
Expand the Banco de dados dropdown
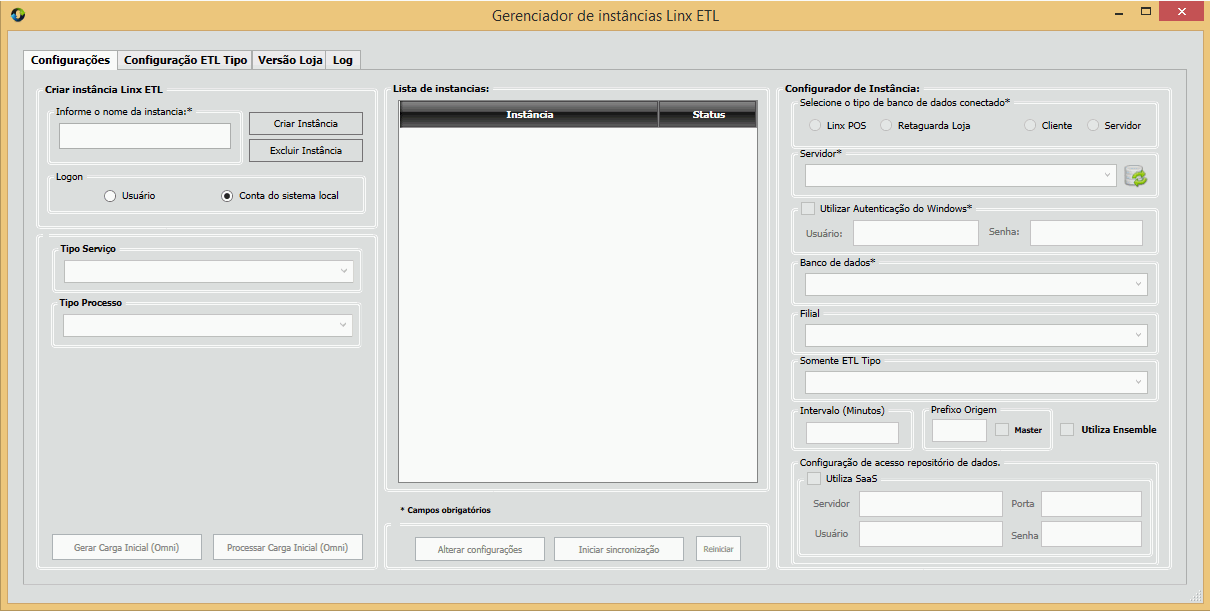pyautogui.click(x=976, y=284)
